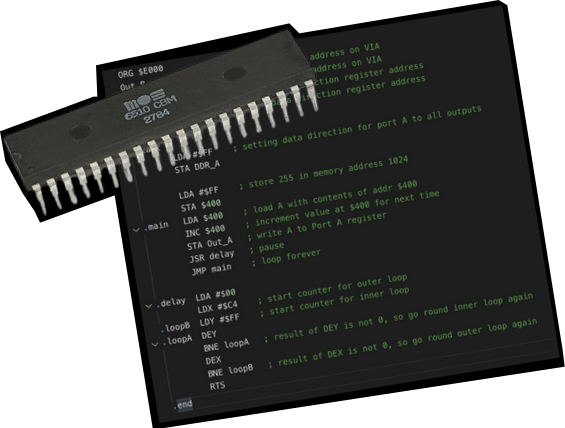The width and height of the screenshot is (565, 428).
Task: Click the RTS instruction line
Action: point(217,386)
